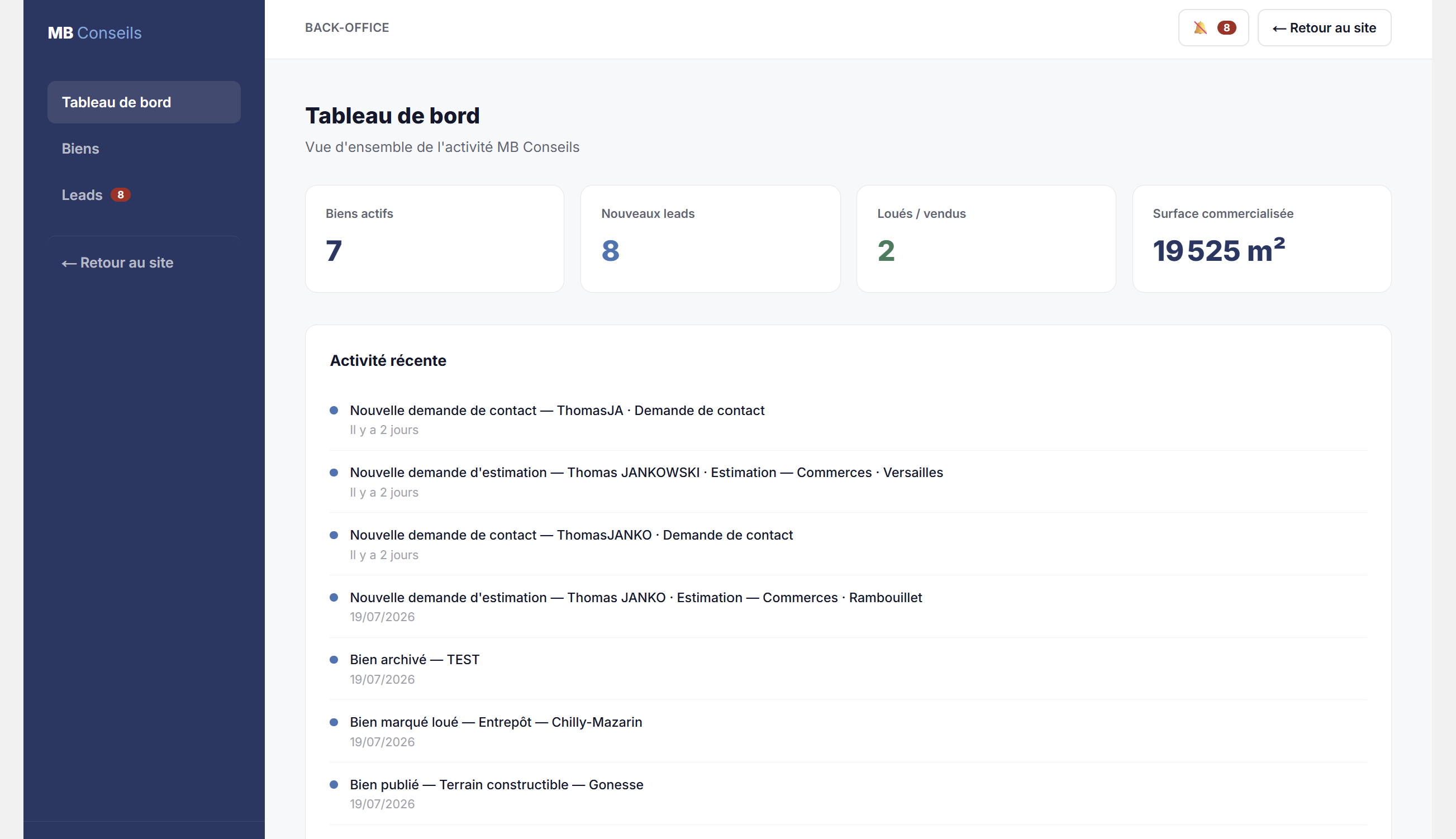Screen dimensions: 1456x839
Task: Click the Entrepôt — Chilly-Mazarin loué entry
Action: coord(848,731)
